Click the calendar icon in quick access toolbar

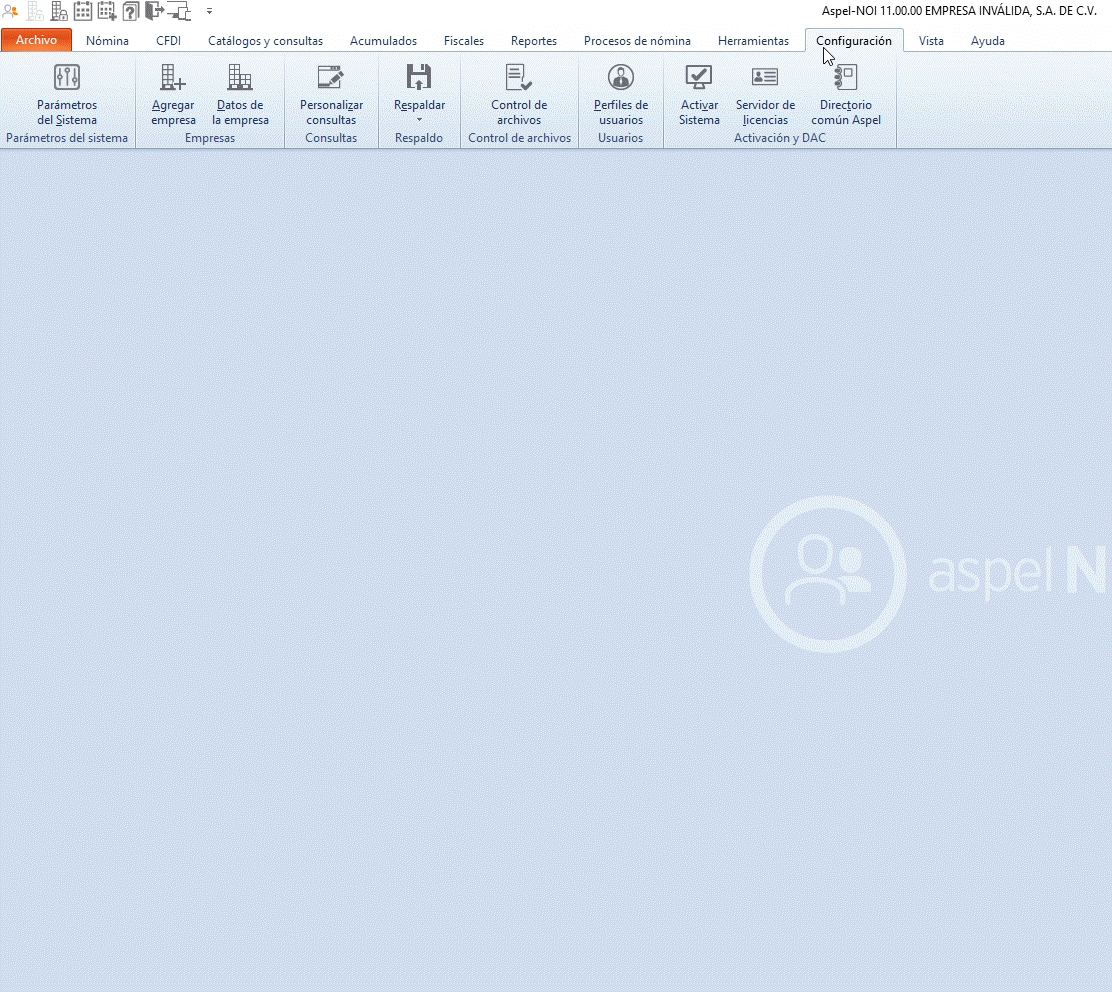pyautogui.click(x=83, y=11)
